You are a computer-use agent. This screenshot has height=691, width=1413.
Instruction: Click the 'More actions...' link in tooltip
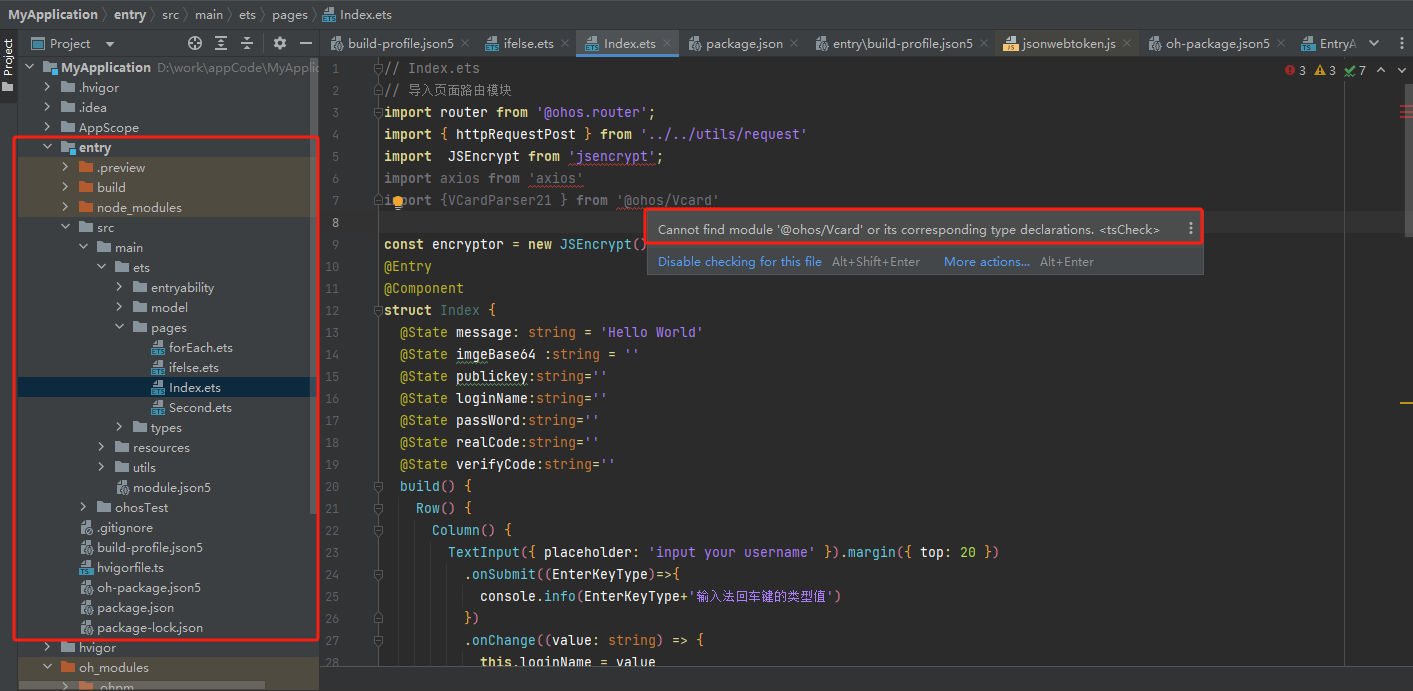click(x=987, y=261)
